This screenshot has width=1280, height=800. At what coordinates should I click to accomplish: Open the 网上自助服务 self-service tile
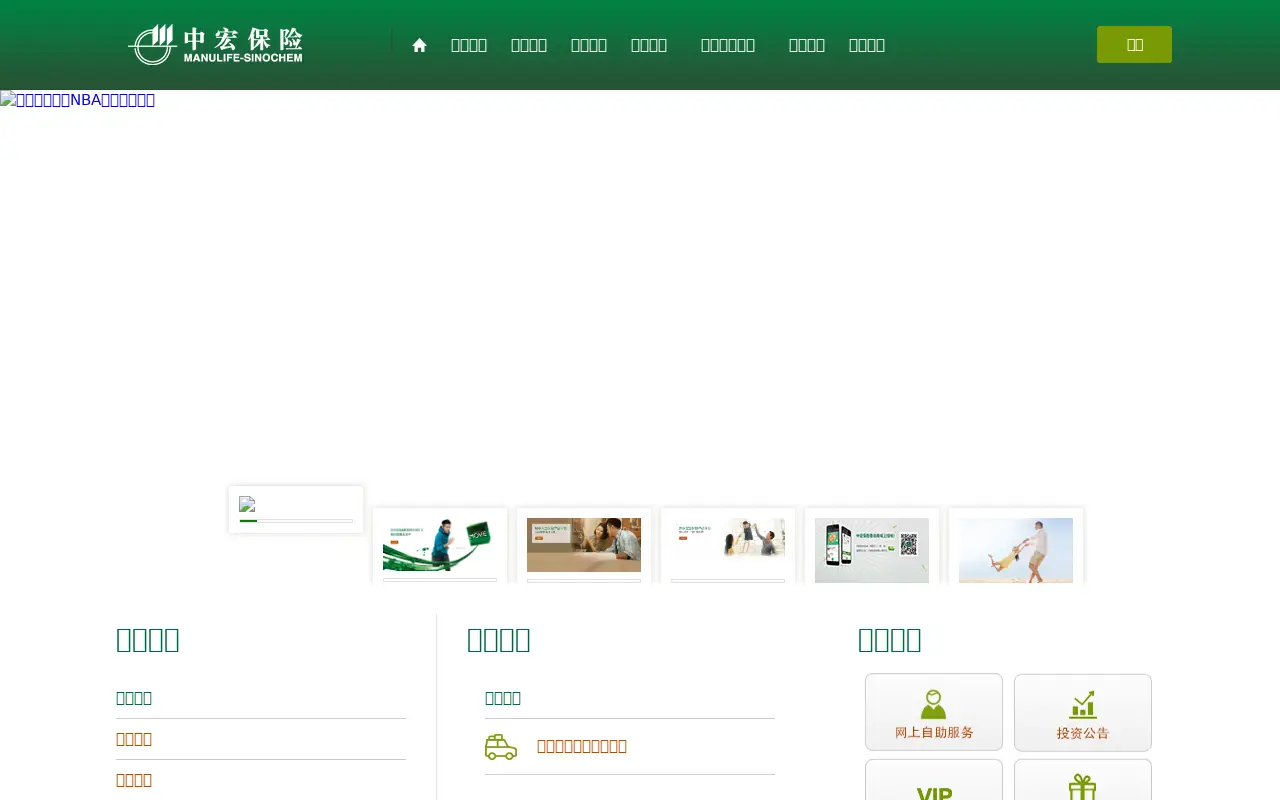point(934,712)
